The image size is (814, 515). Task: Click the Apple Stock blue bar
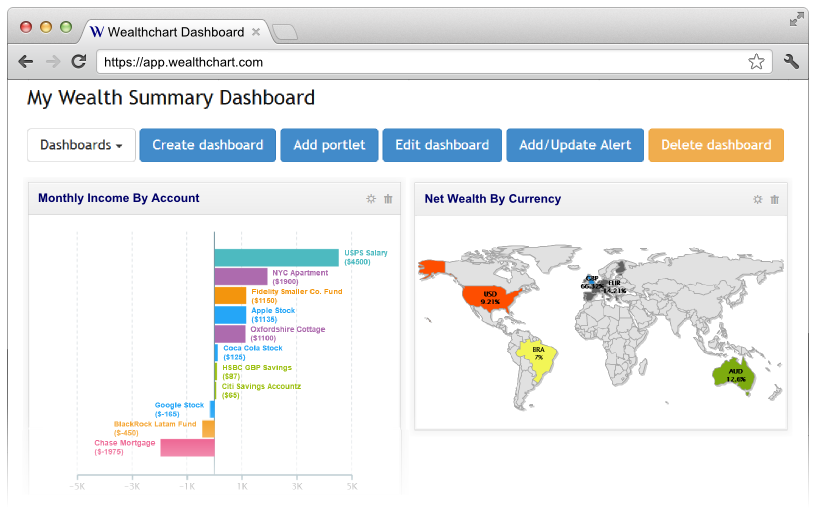click(x=230, y=315)
